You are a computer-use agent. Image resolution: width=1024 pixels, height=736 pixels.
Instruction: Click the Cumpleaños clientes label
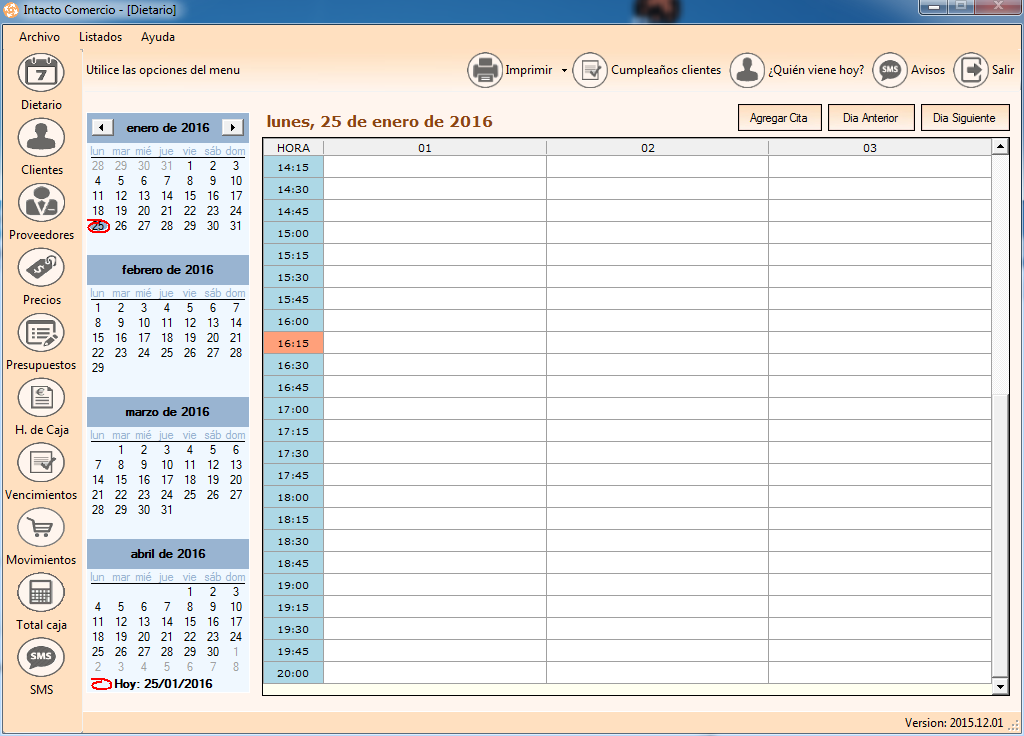666,70
